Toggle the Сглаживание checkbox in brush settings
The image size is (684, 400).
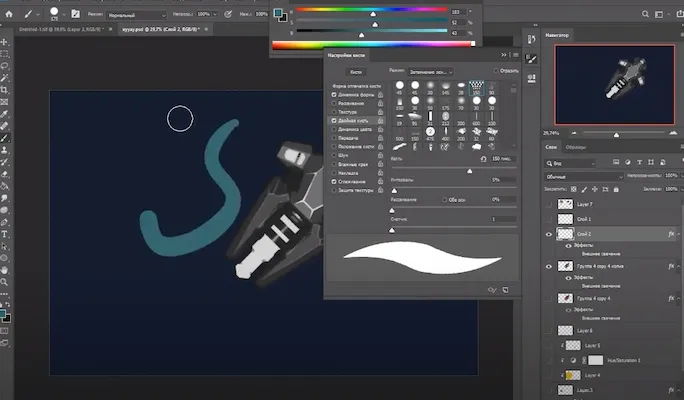click(335, 181)
